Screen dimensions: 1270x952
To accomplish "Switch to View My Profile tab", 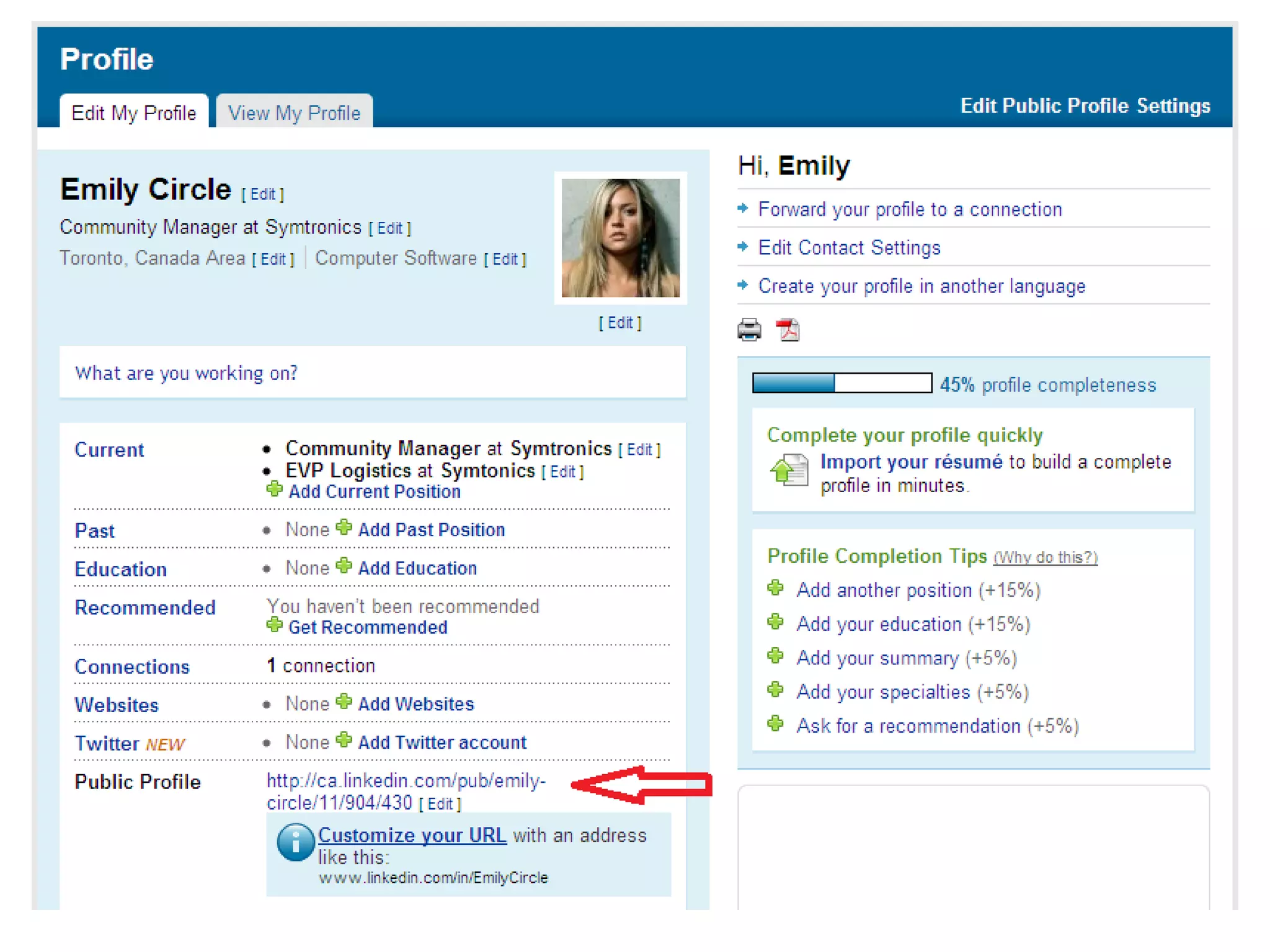I will pyautogui.click(x=294, y=113).
